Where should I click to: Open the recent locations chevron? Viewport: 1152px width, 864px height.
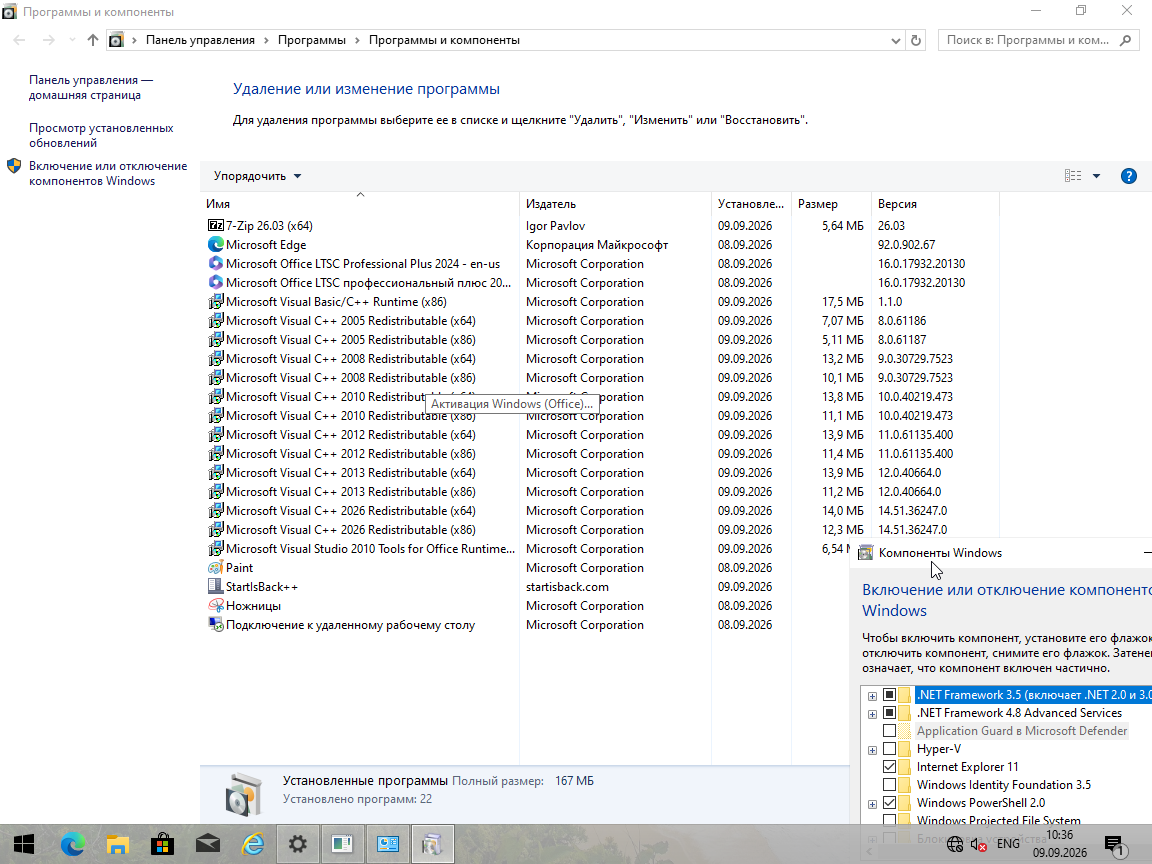(x=72, y=40)
